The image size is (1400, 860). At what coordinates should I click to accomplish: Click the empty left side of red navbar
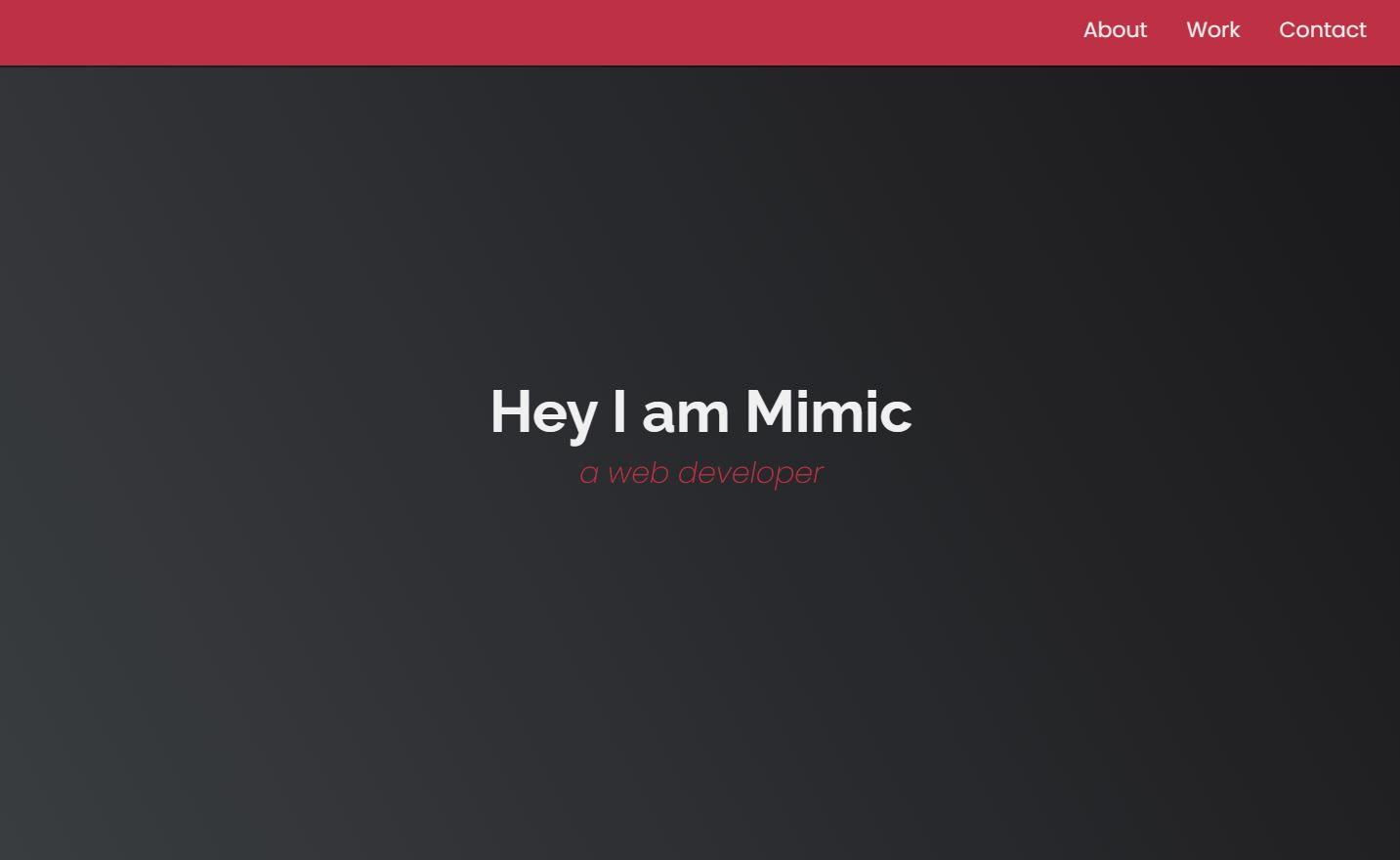(x=293, y=32)
